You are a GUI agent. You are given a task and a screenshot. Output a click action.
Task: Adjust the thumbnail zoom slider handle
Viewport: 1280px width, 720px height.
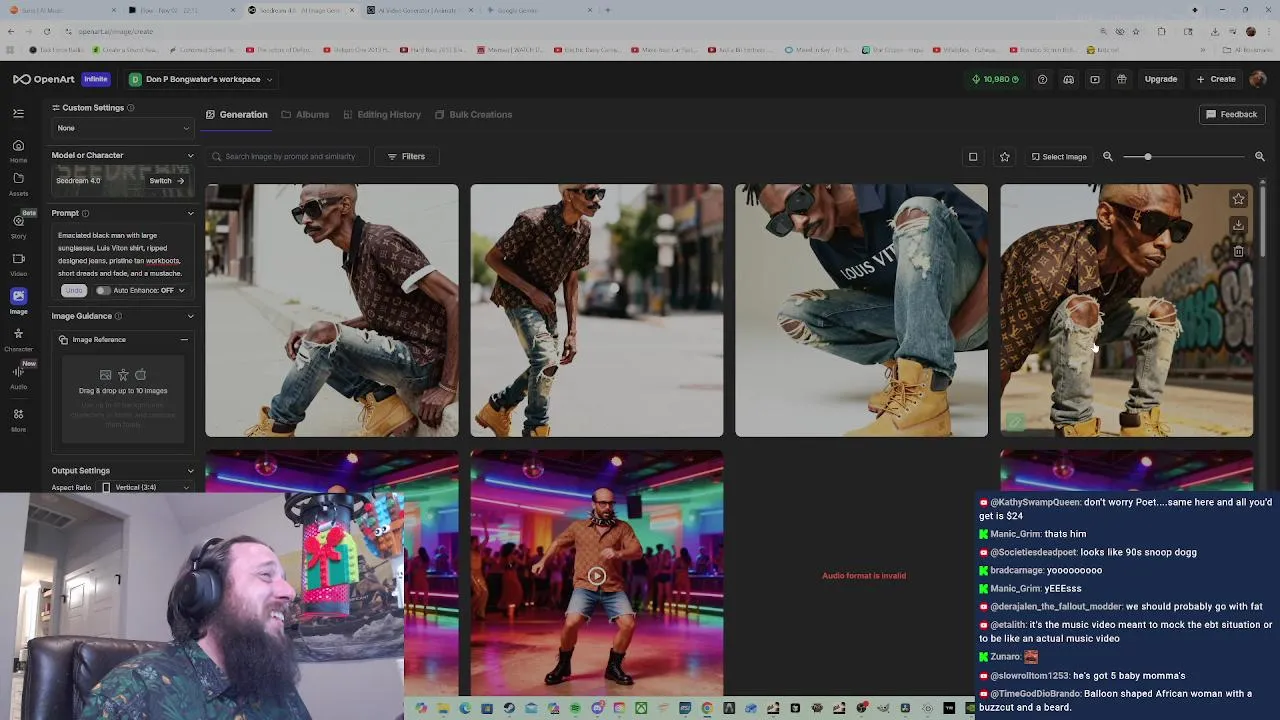[x=1148, y=157]
